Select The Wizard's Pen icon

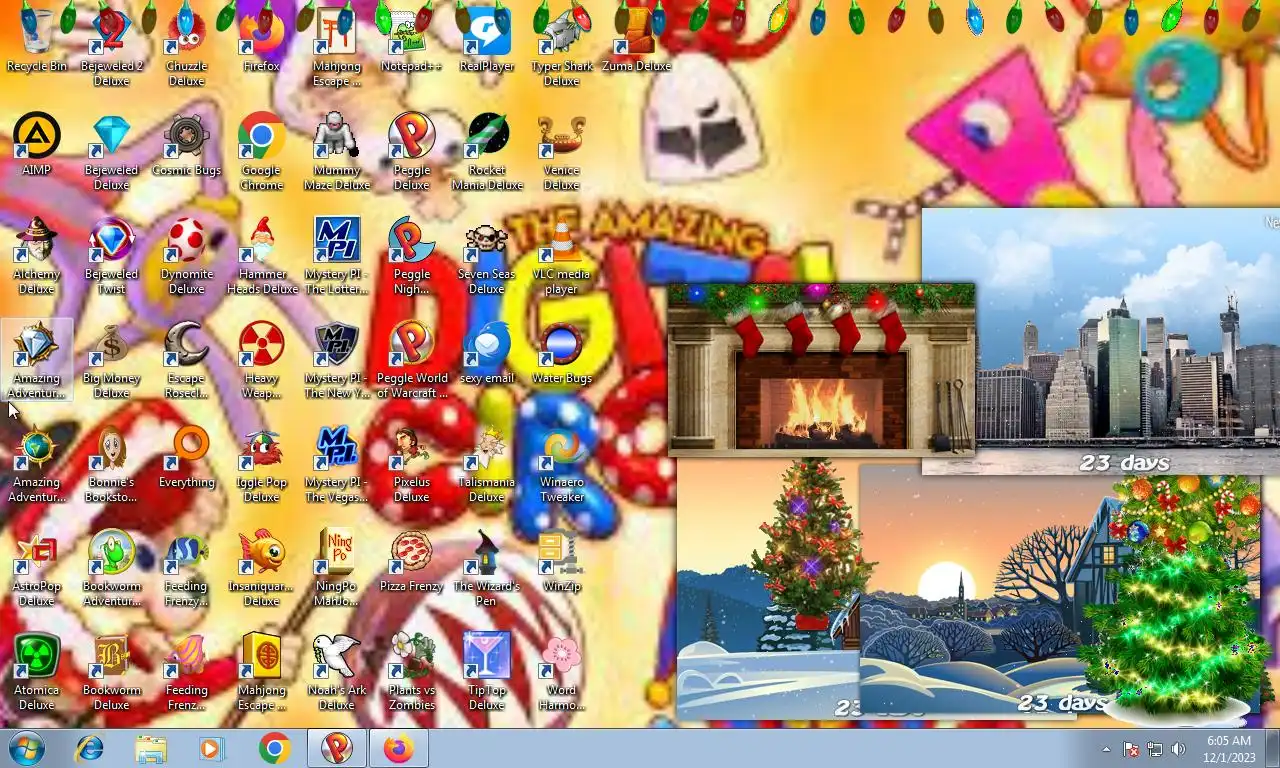(486, 568)
